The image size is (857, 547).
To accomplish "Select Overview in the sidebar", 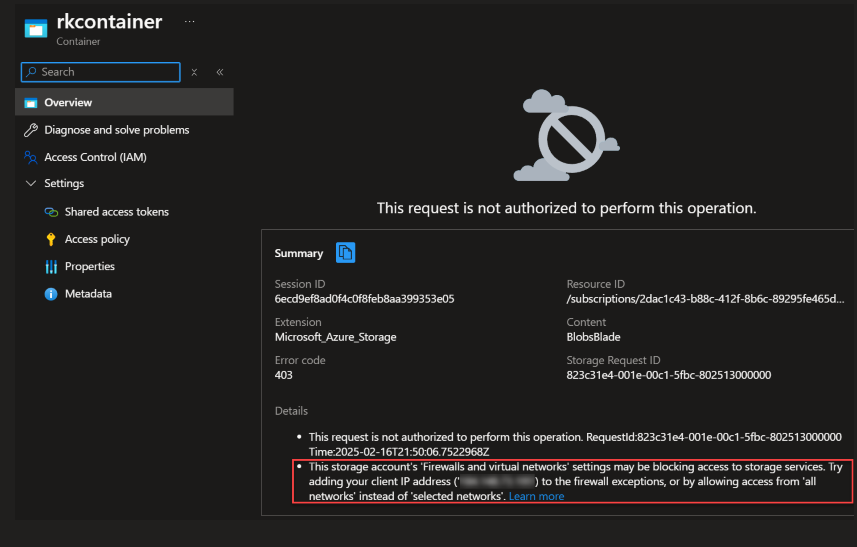I will [68, 102].
